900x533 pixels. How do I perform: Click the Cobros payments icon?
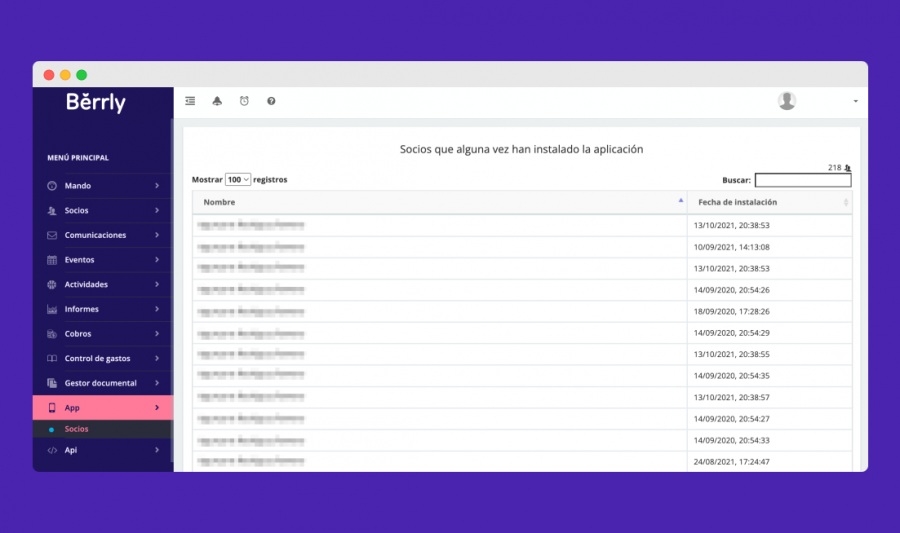52,334
